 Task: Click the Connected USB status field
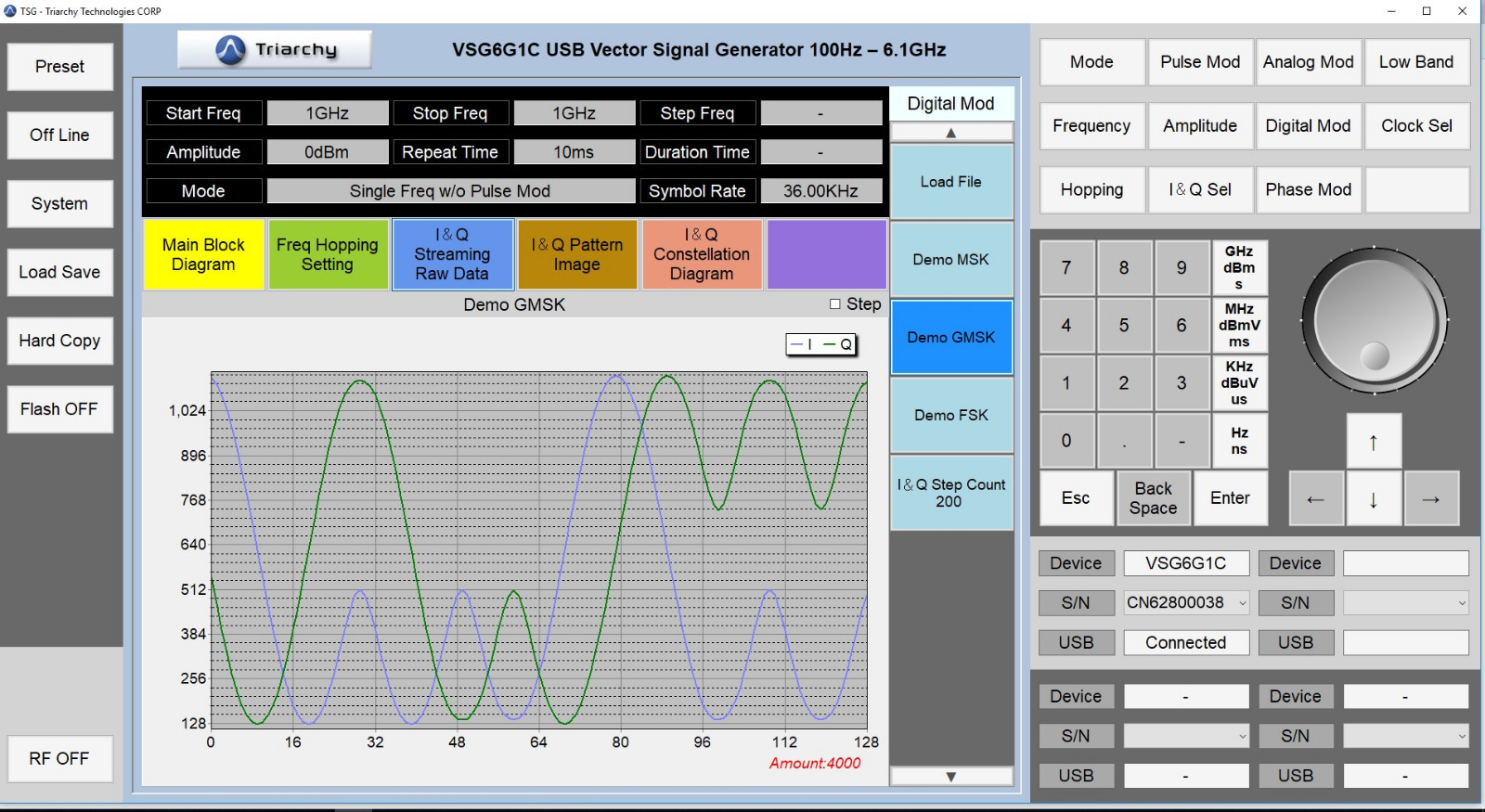click(x=1186, y=642)
